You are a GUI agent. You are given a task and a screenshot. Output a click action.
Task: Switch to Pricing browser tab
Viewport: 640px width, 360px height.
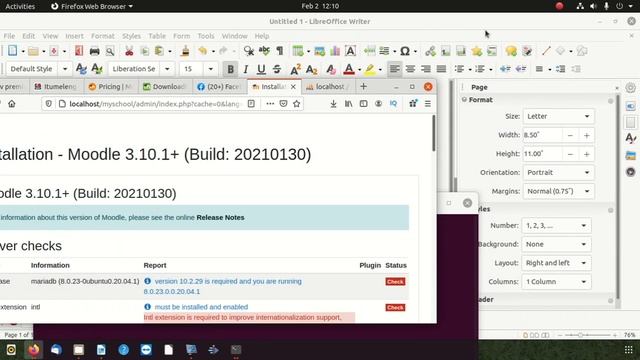pos(110,87)
